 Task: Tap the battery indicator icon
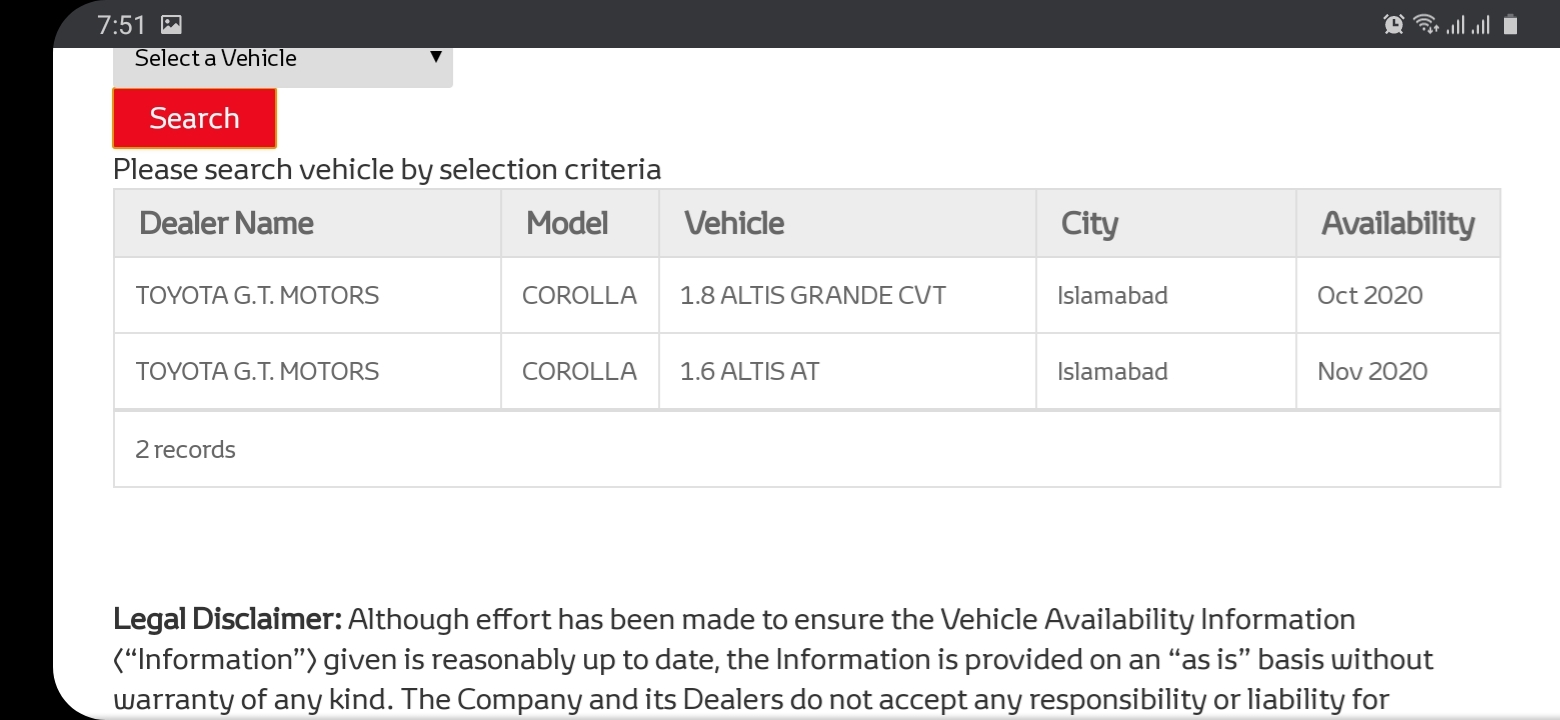pos(1510,25)
